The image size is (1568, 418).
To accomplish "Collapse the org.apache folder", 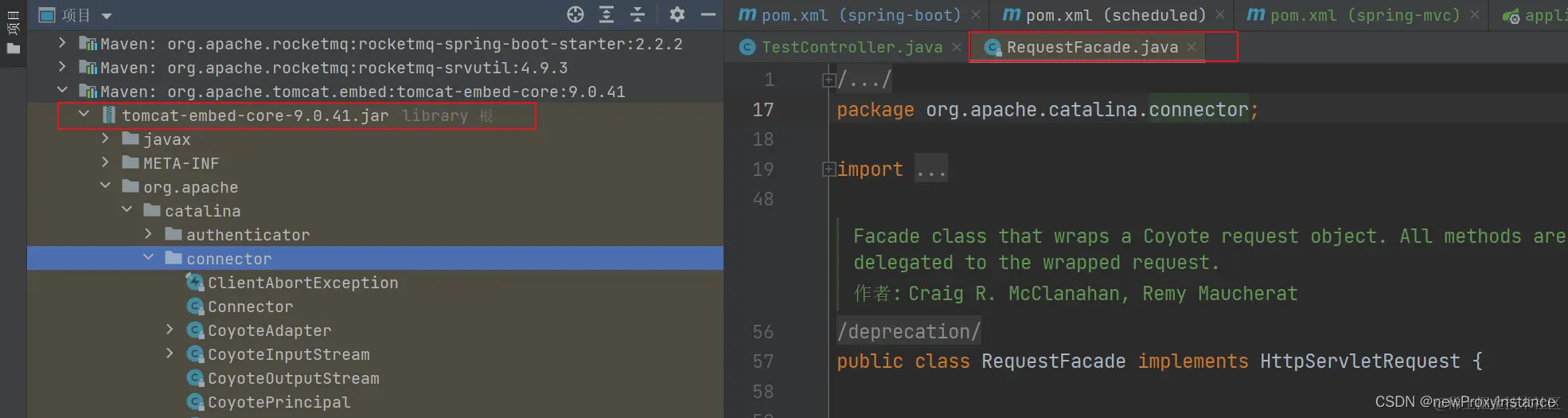I will [105, 186].
